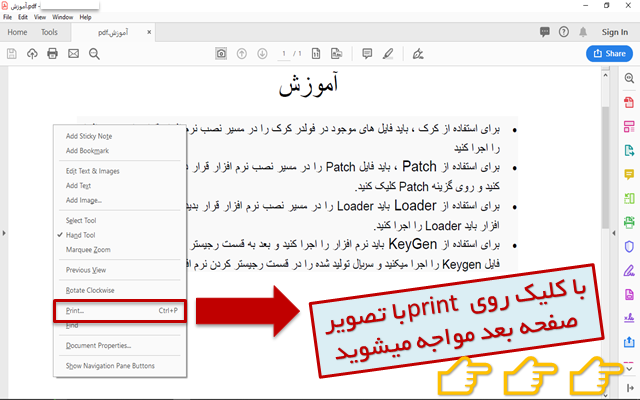Click the current page number field
640x400 pixels.
point(284,53)
